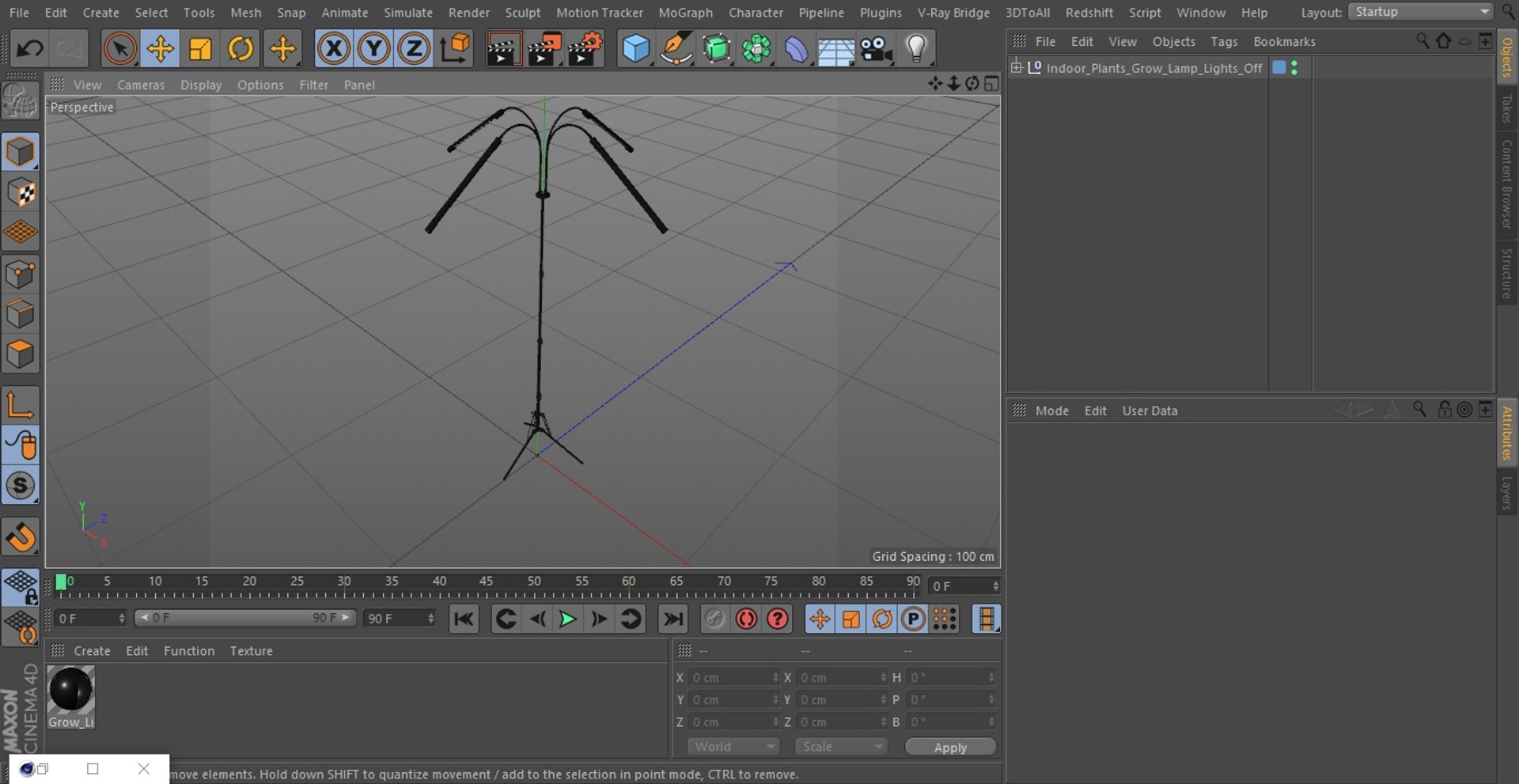The height and width of the screenshot is (784, 1519).
Task: Switch to the Content Browser tab
Action: point(1507,184)
